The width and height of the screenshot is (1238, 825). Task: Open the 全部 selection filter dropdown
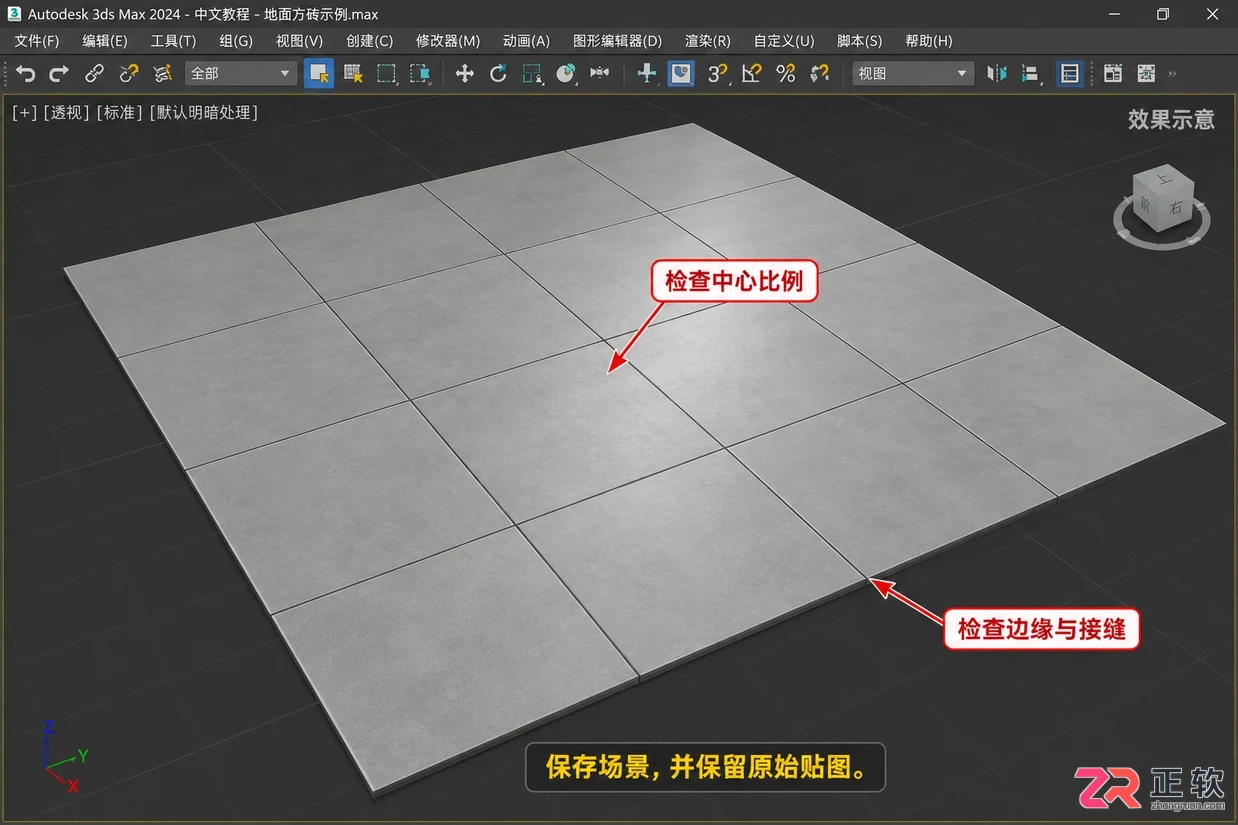pos(241,73)
